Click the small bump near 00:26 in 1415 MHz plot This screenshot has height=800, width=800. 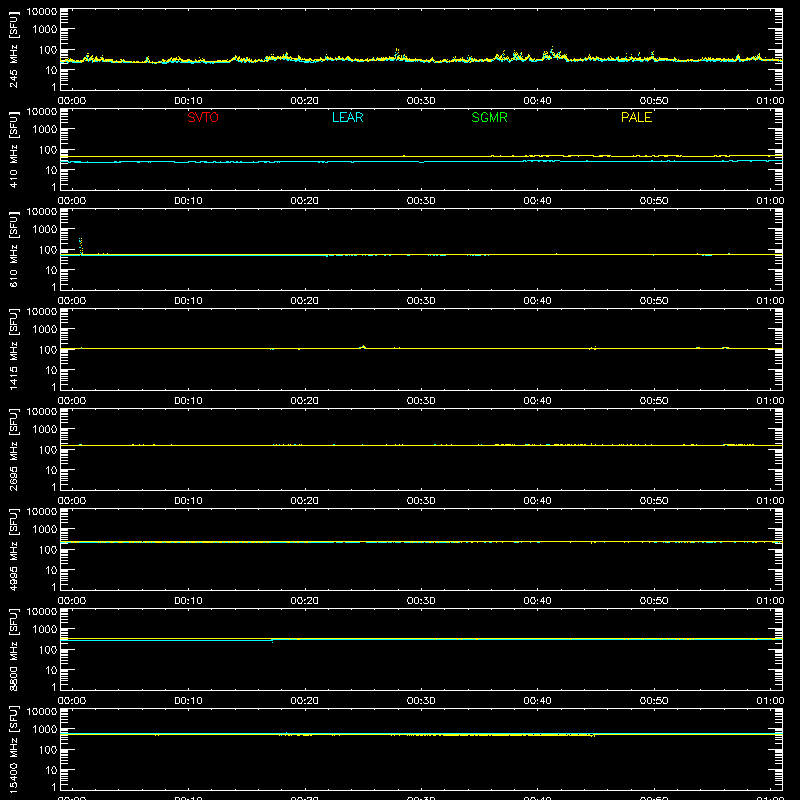(363, 347)
